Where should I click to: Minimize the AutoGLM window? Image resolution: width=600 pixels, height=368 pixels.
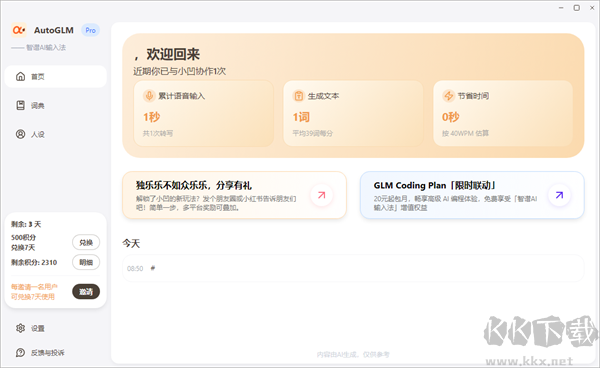click(x=561, y=8)
